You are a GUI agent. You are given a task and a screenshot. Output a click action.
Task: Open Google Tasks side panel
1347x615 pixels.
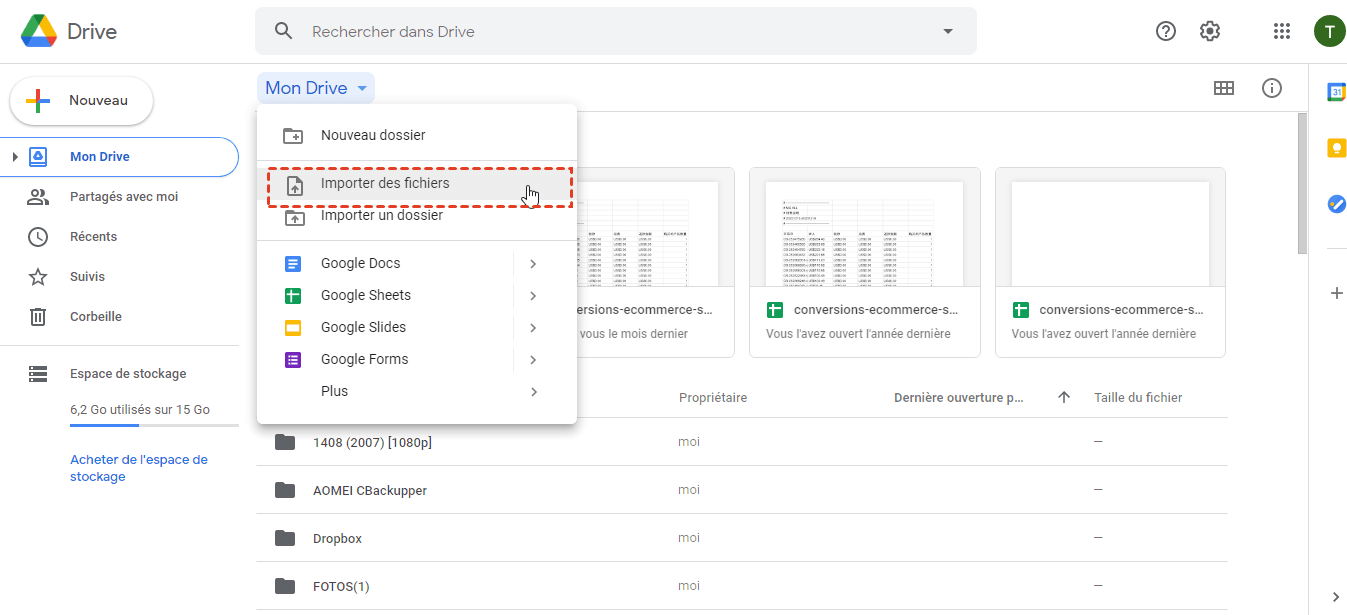(1336, 204)
